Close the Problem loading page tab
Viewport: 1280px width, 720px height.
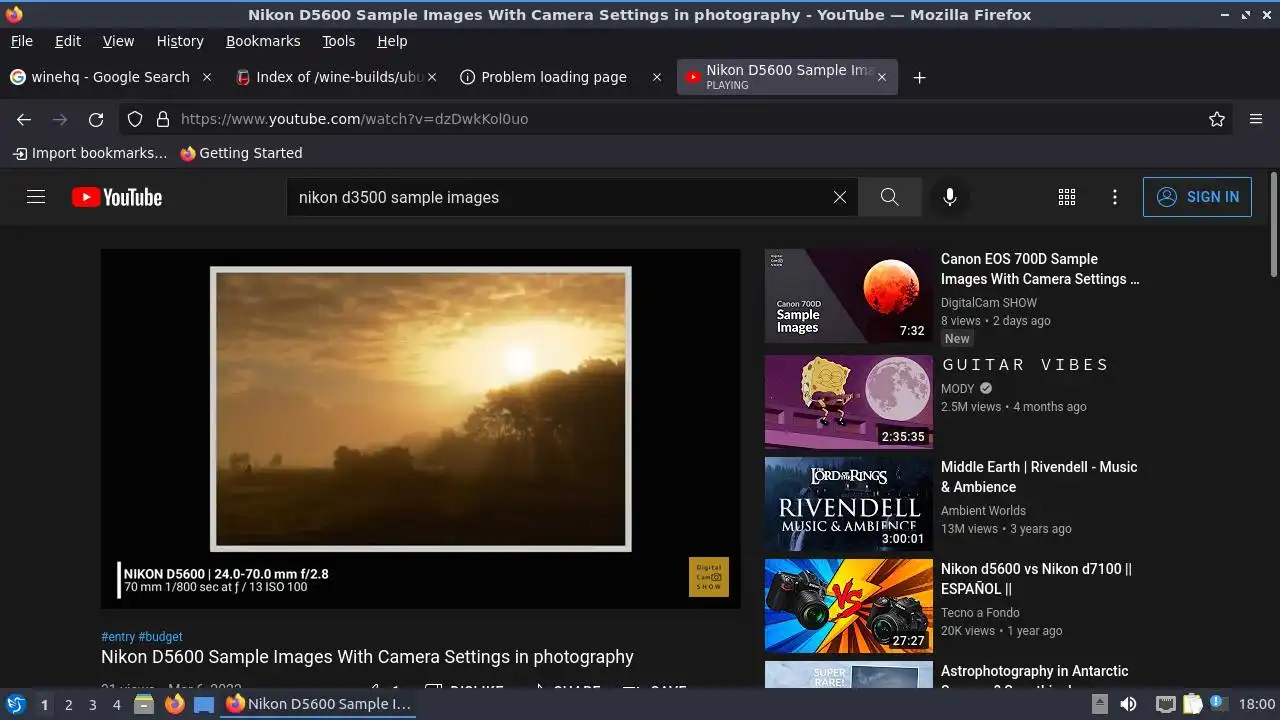click(x=657, y=77)
